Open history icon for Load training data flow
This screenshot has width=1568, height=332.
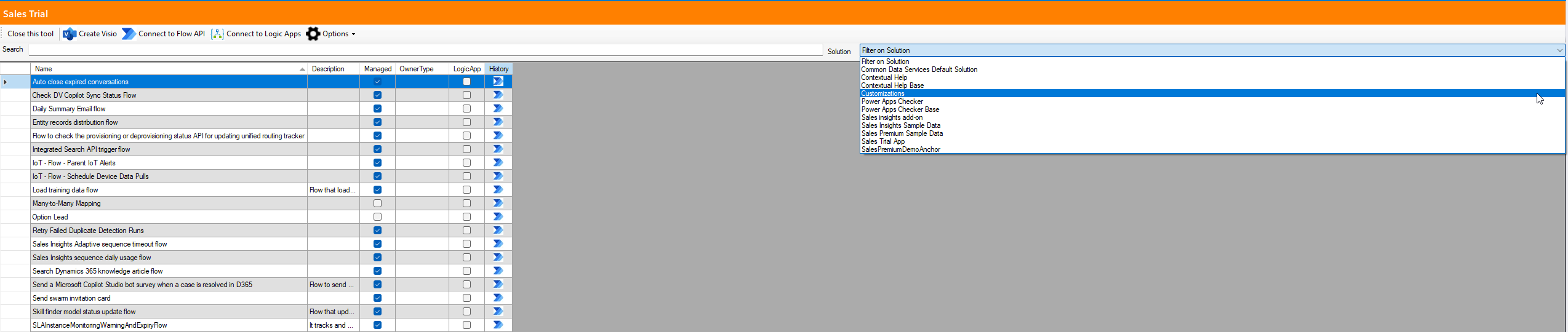(x=498, y=190)
